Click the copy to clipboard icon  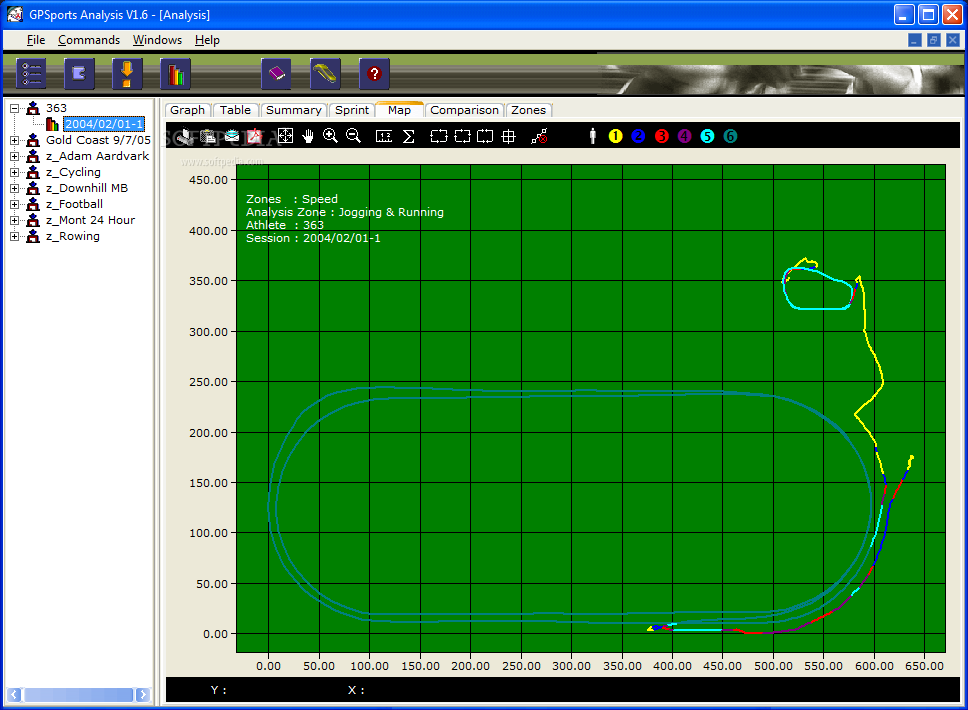[209, 136]
